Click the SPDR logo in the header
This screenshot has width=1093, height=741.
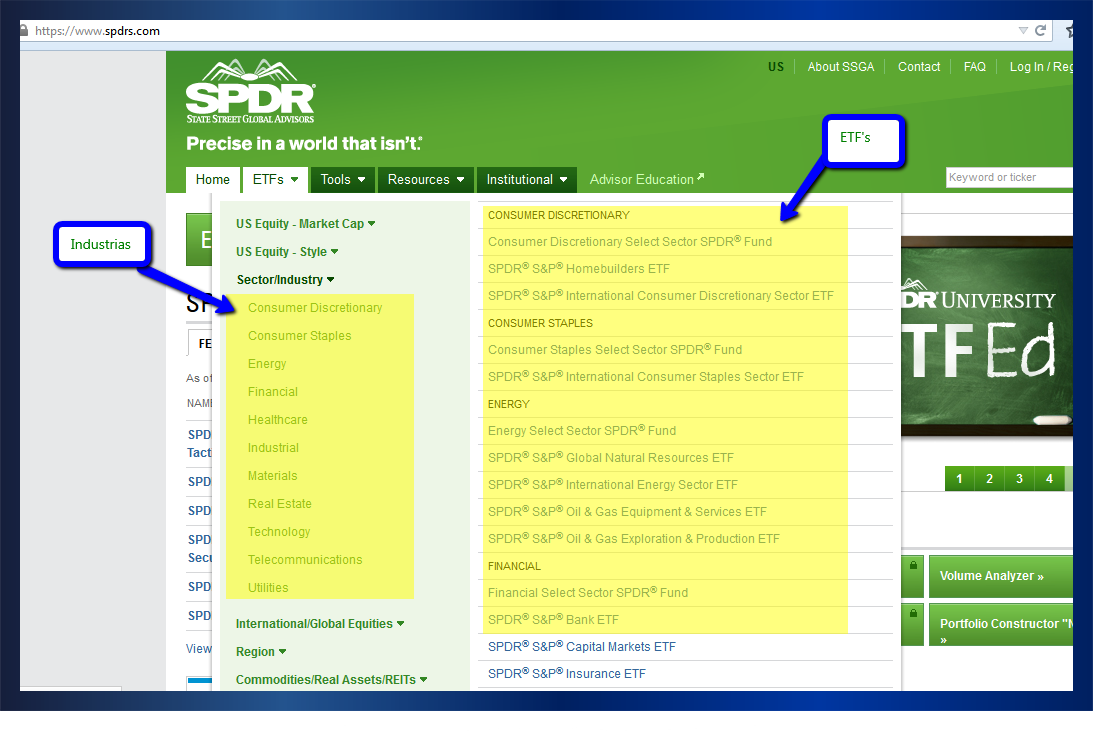tap(250, 92)
